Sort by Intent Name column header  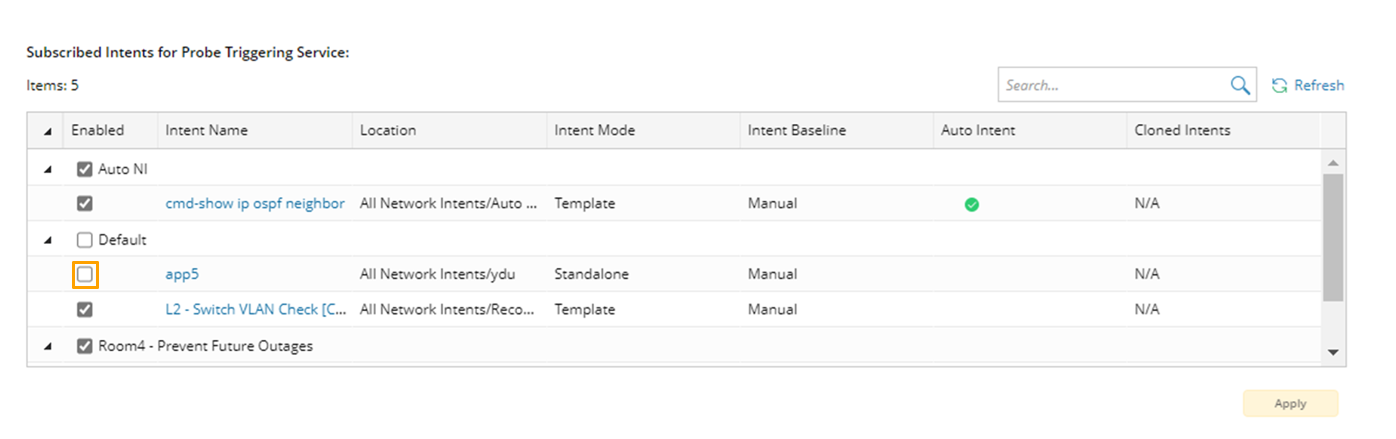click(x=207, y=131)
